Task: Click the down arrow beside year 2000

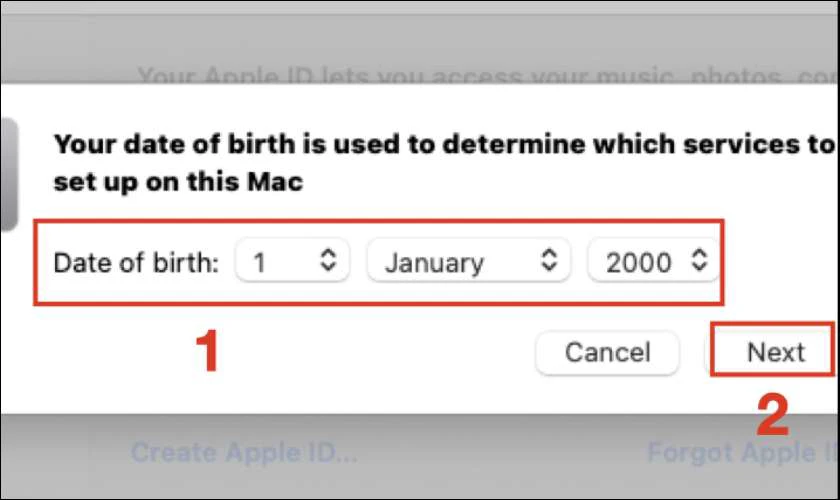Action: point(700,269)
